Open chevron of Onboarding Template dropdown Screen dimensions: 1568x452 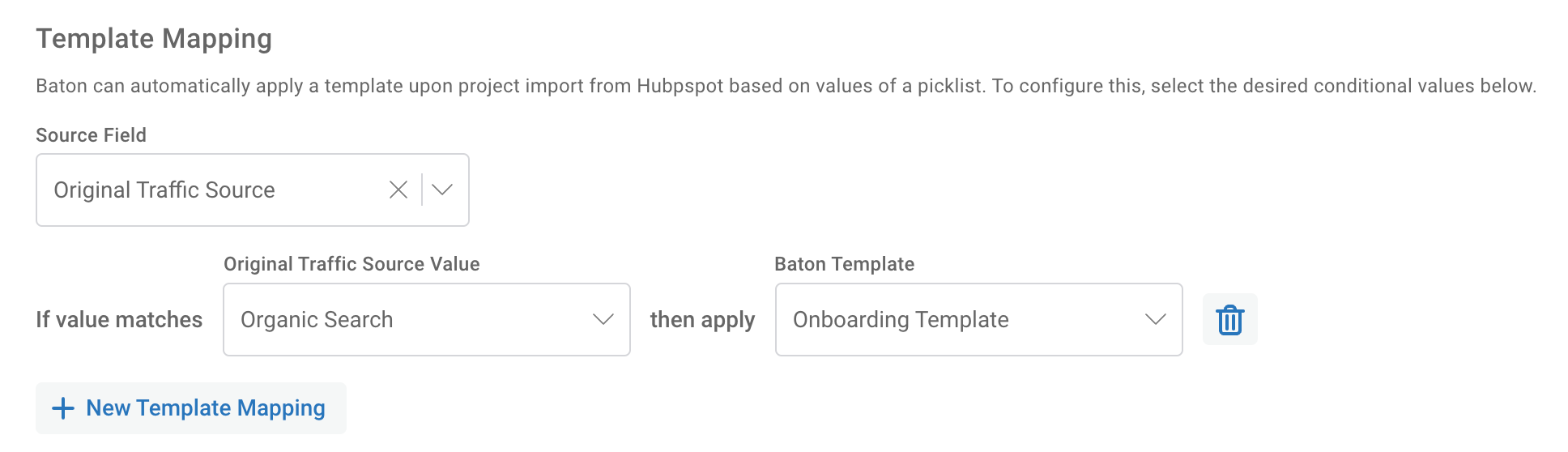click(1156, 319)
